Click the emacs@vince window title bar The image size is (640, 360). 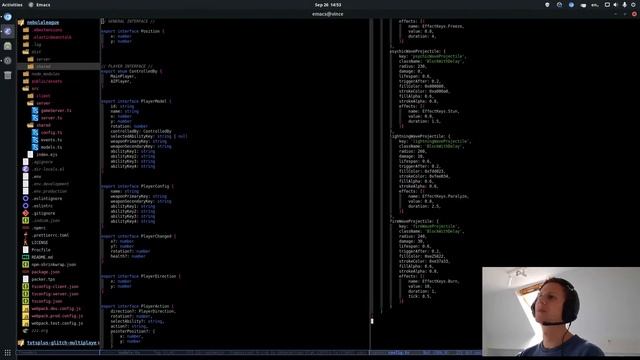[x=328, y=14]
